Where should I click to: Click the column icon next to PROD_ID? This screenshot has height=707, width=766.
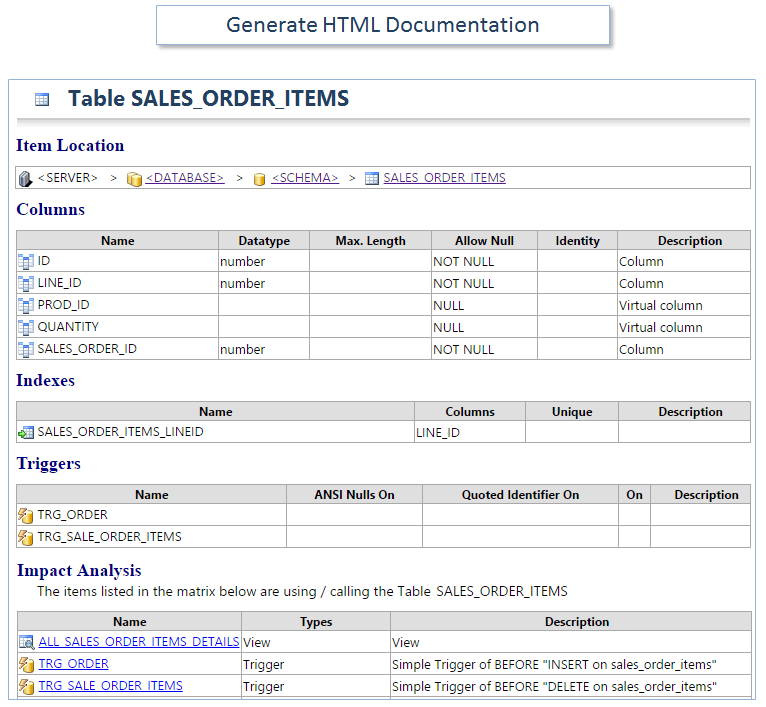[25, 305]
